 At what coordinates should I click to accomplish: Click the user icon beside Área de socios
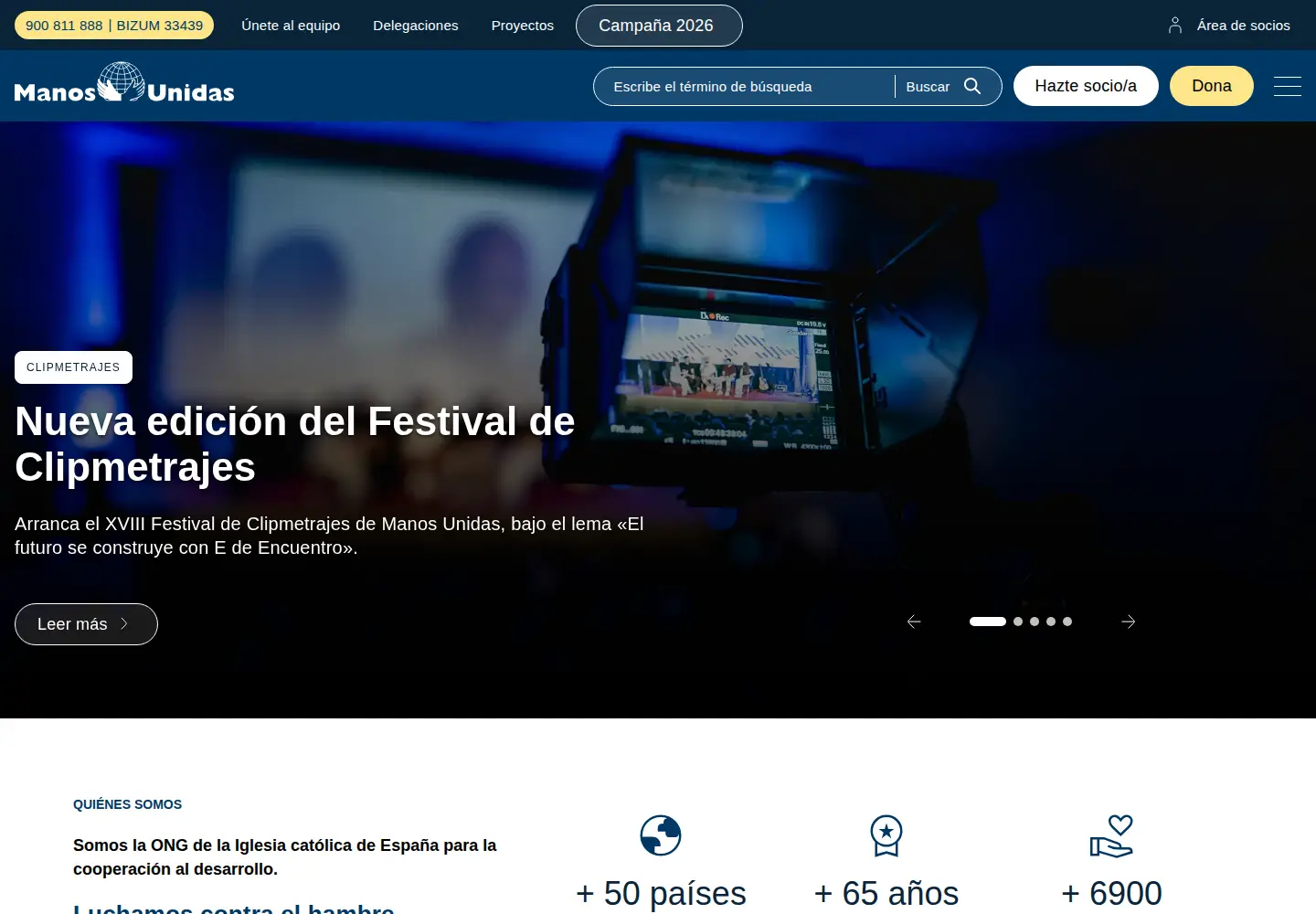(x=1175, y=26)
